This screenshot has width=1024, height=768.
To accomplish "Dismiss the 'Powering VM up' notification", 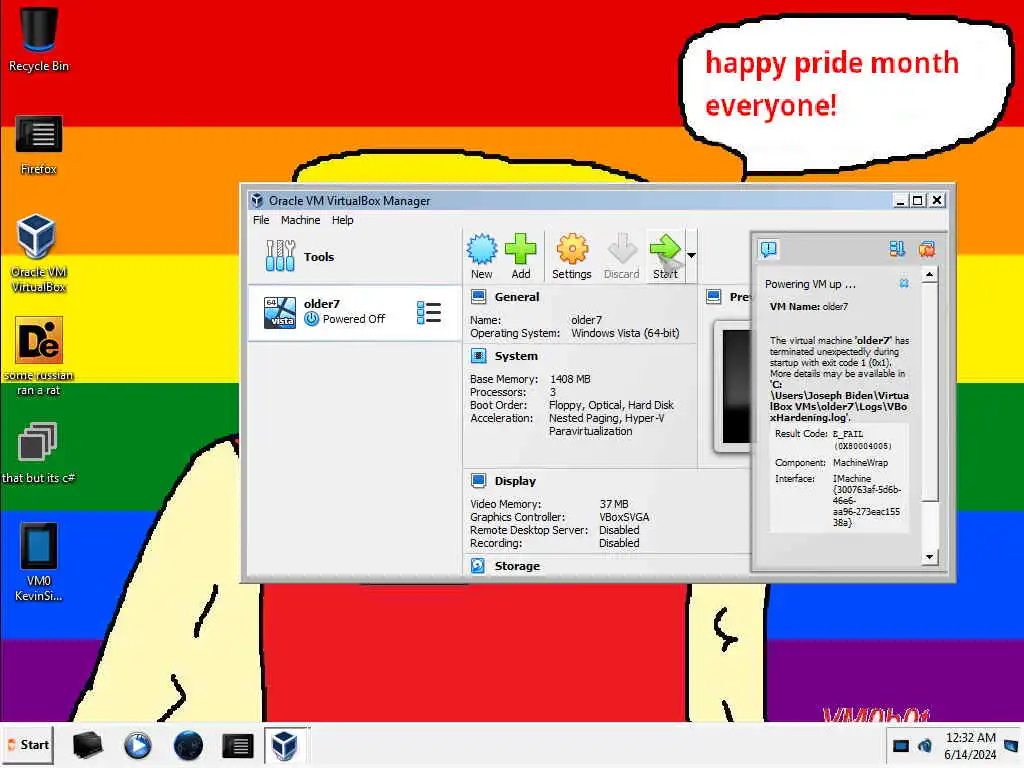I will (904, 283).
